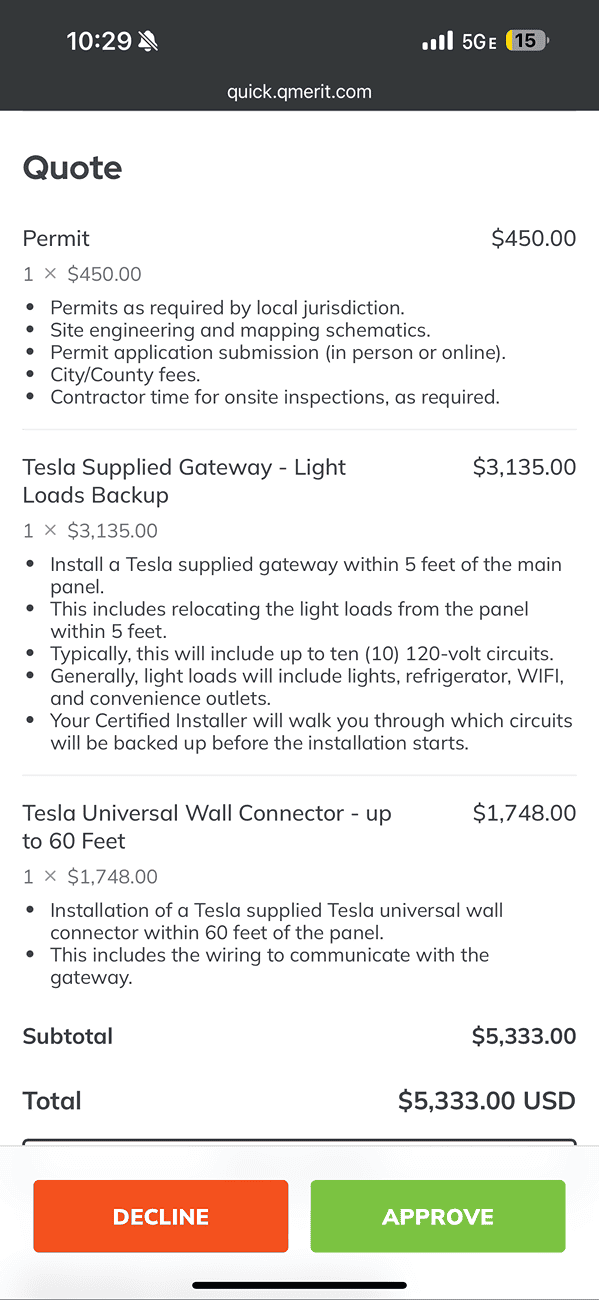599x1300 pixels.
Task: Select the Permit line item title
Action: 56,238
